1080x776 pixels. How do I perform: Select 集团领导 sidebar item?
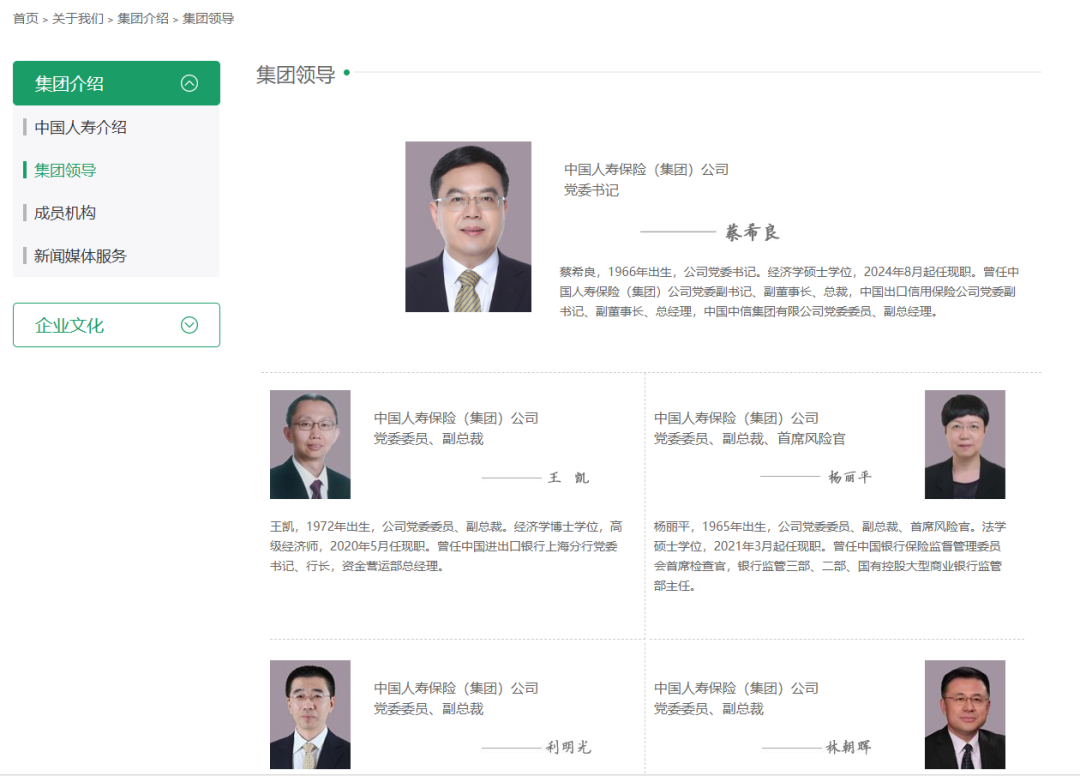pos(65,170)
